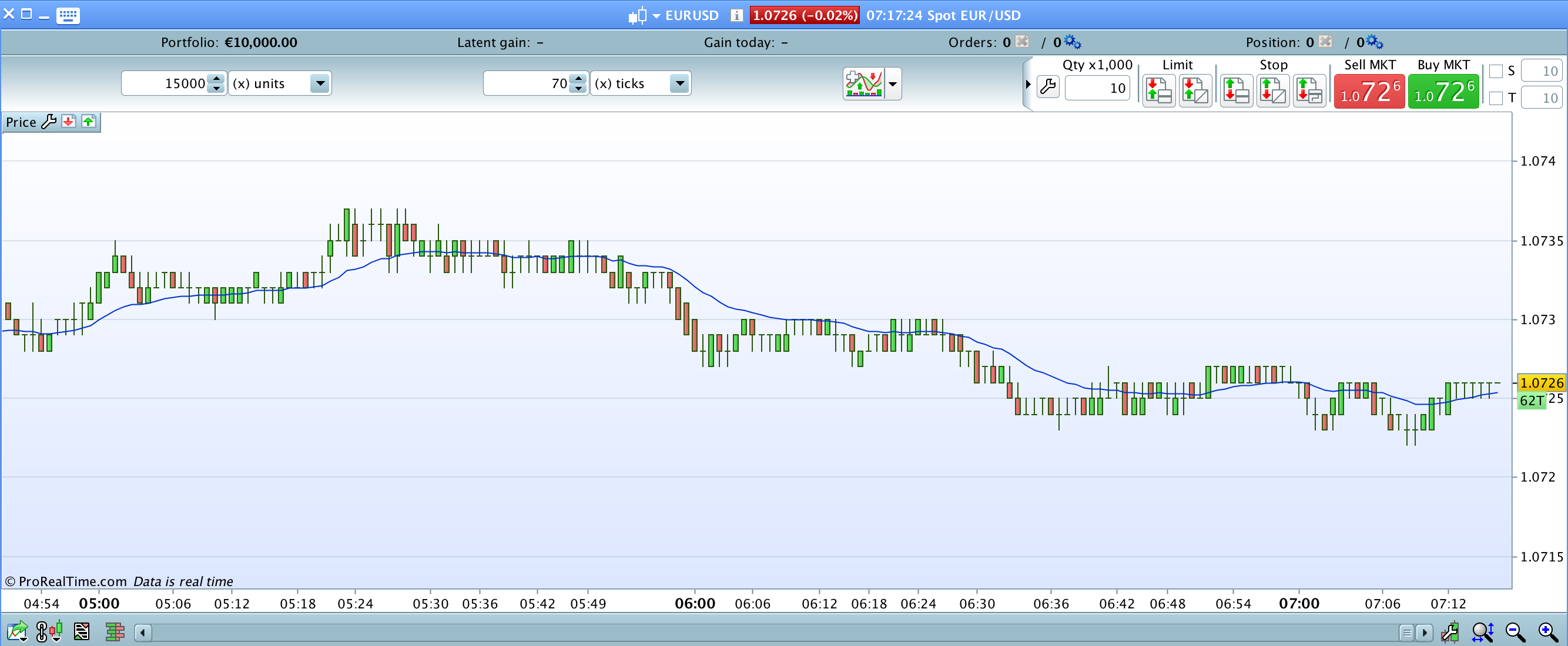This screenshot has height=646, width=1568.
Task: Click the red Sell MKT button
Action: click(1369, 92)
